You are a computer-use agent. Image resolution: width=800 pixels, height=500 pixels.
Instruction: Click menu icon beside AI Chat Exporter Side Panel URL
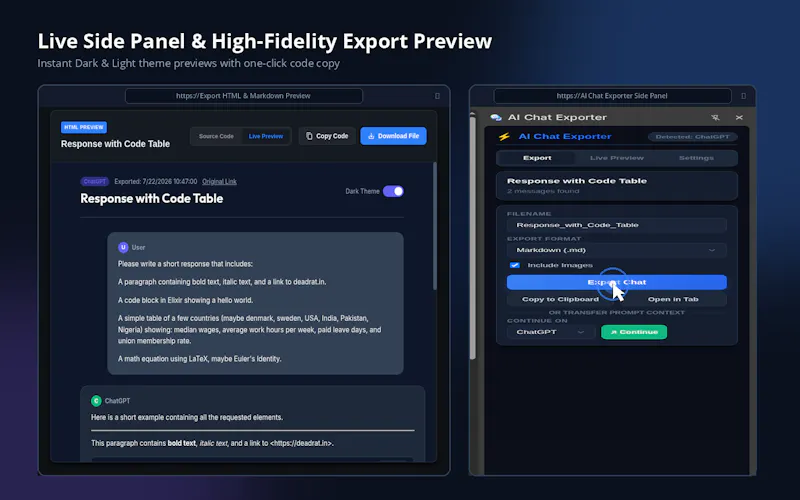pos(743,96)
